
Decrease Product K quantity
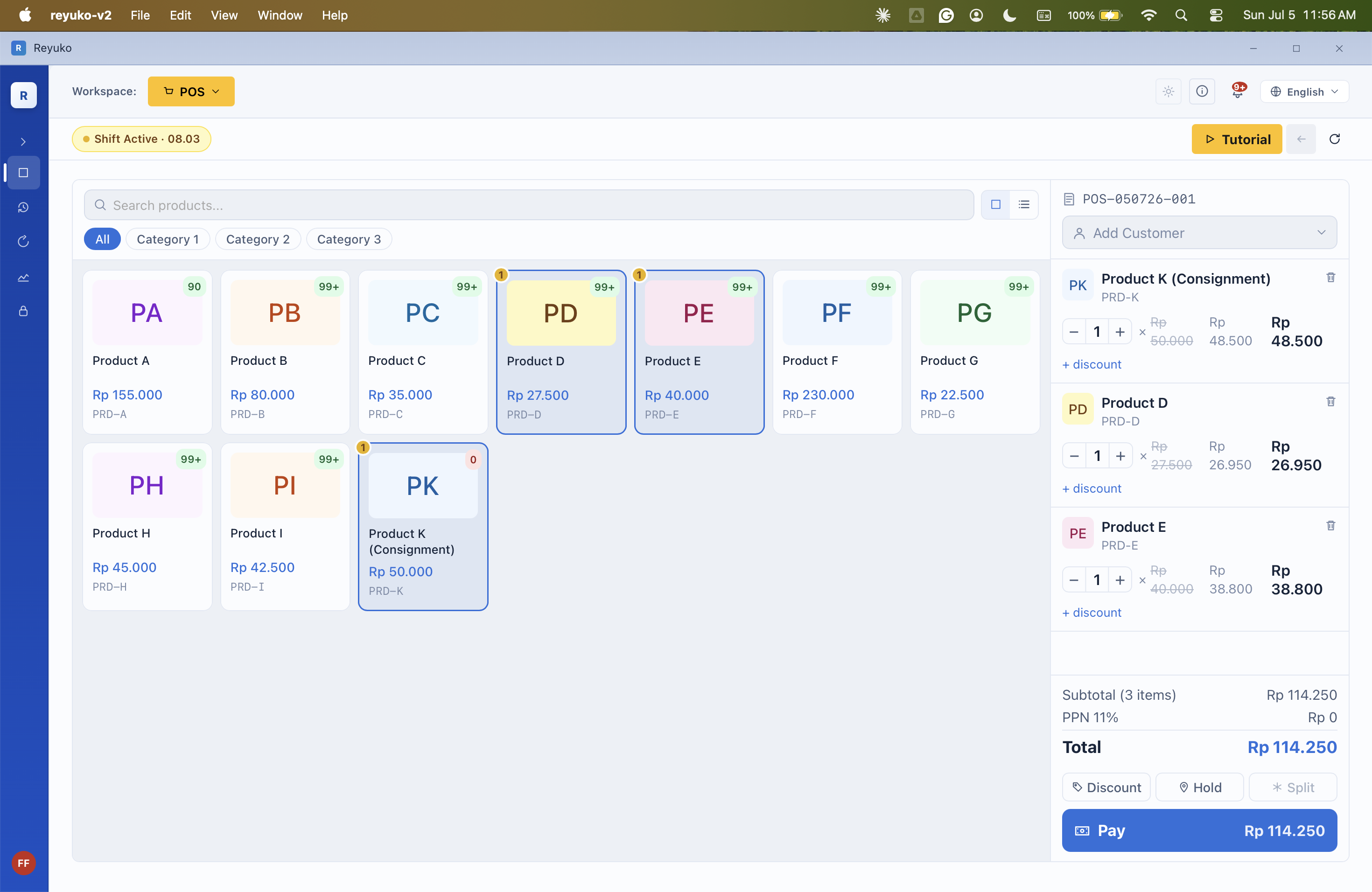1074,332
